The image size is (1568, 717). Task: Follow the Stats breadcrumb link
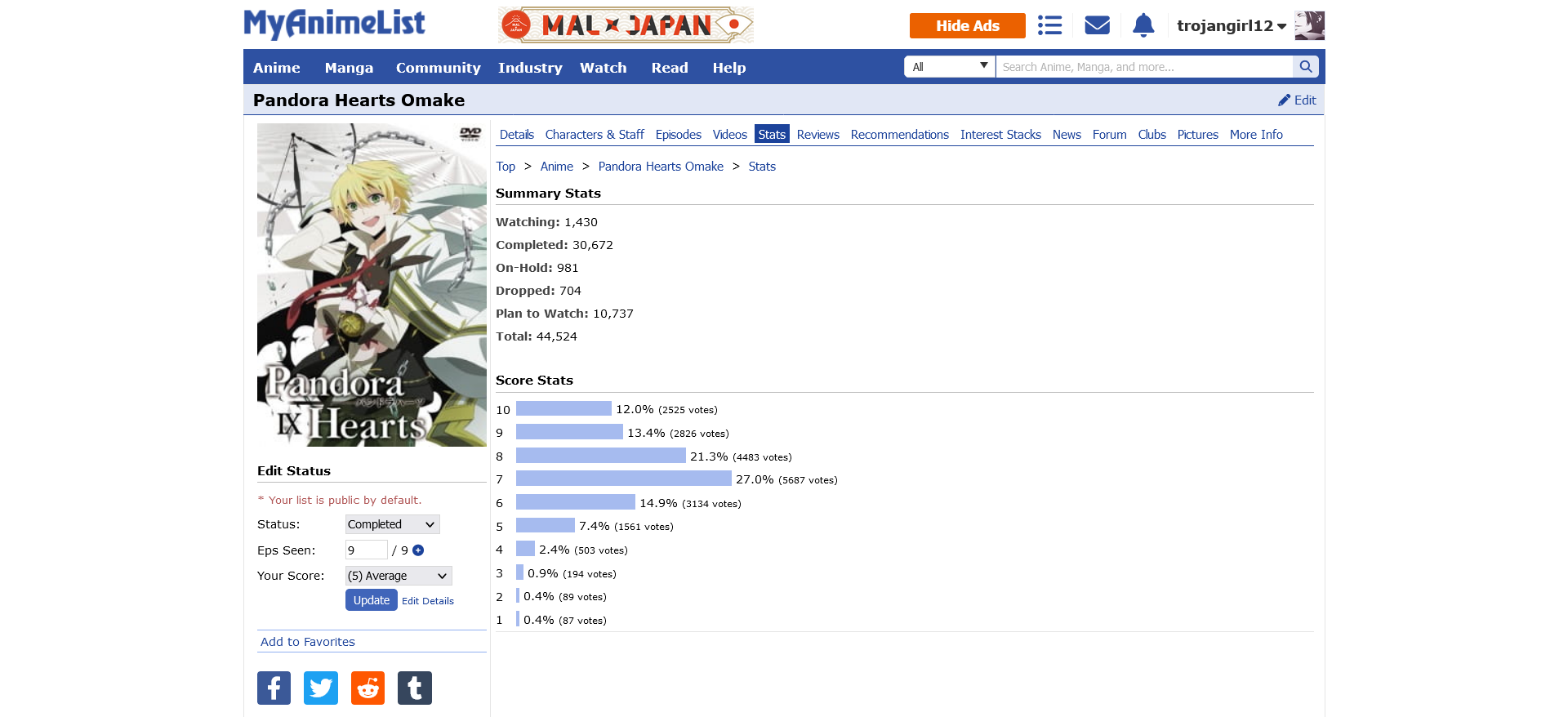tap(762, 167)
